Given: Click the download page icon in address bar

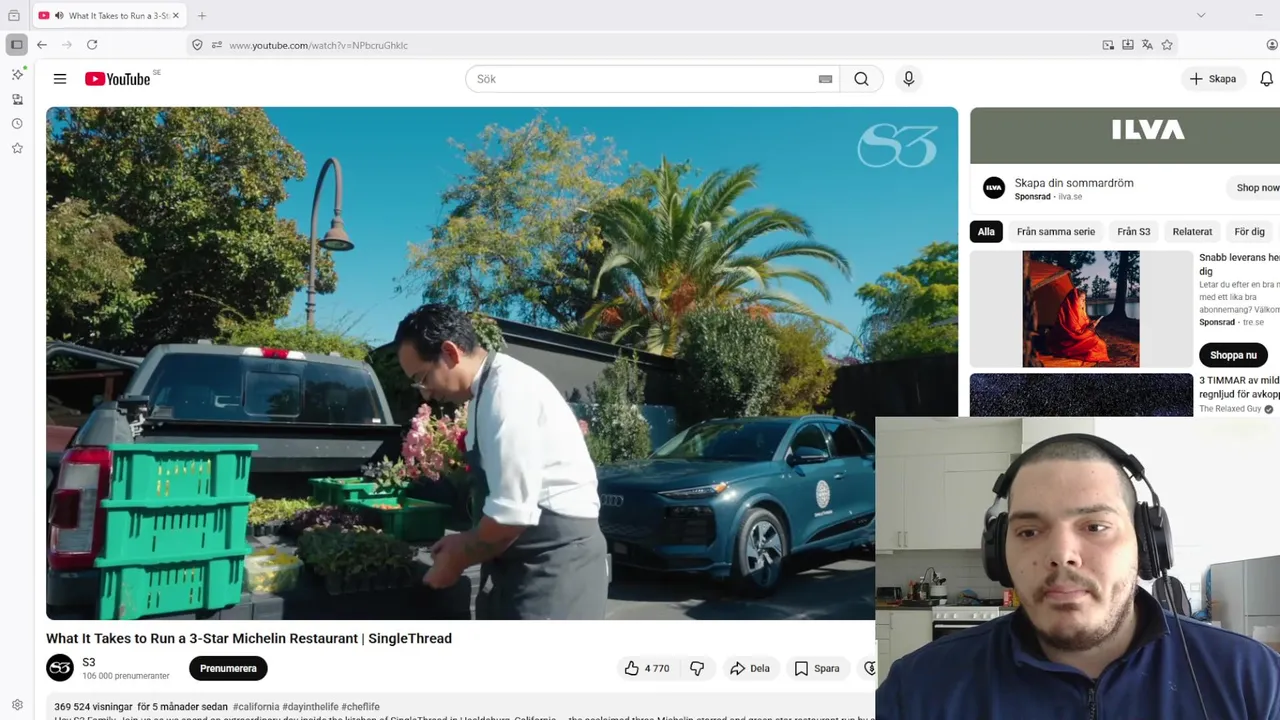Looking at the screenshot, I should click(1128, 45).
